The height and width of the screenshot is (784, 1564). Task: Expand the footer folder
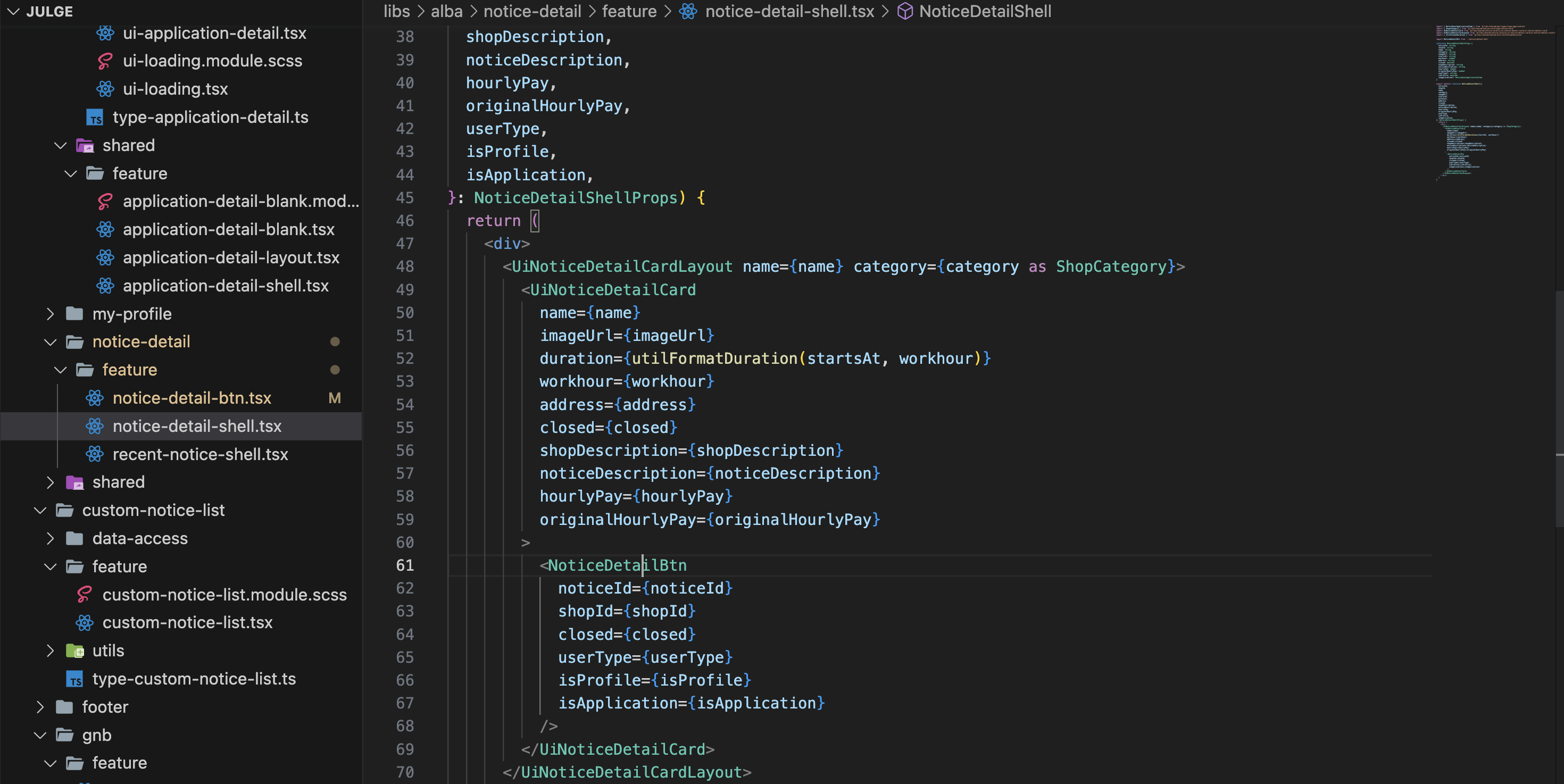[x=40, y=707]
